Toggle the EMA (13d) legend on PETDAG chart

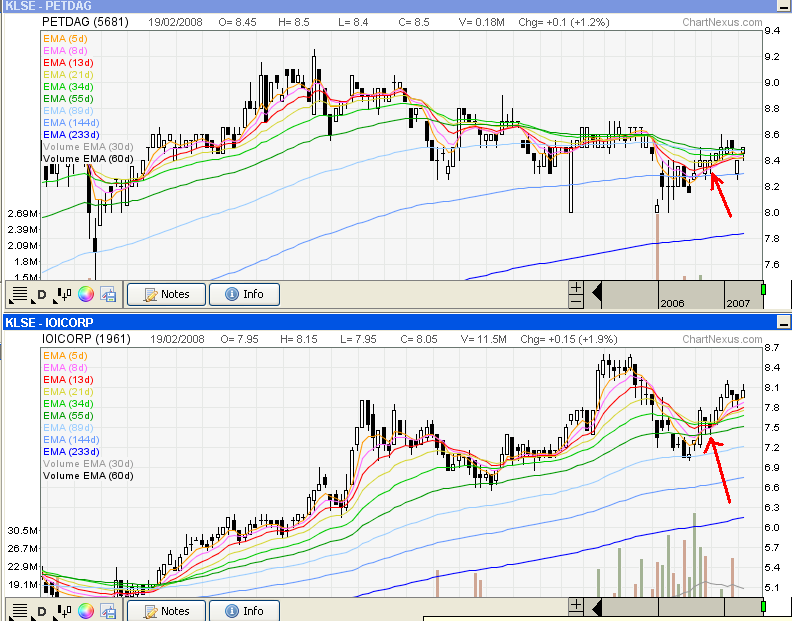(x=68, y=63)
